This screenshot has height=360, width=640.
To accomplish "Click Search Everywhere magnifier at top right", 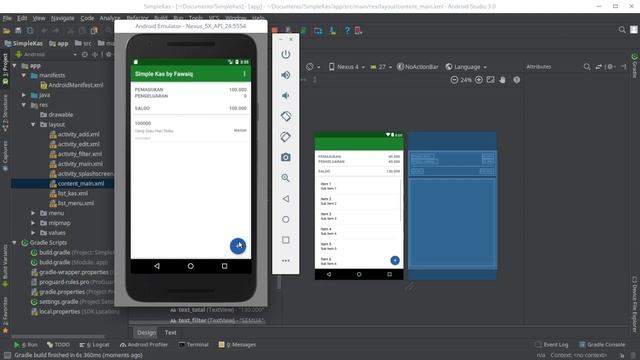I will click(622, 30).
